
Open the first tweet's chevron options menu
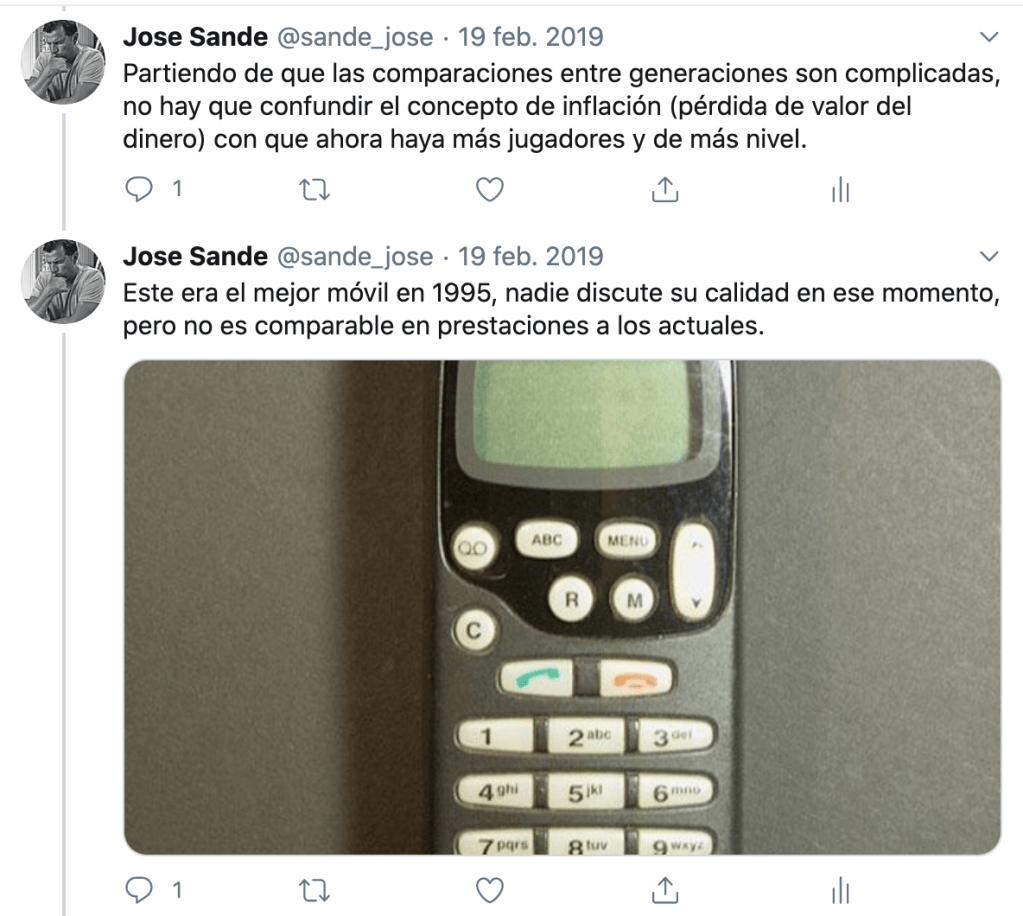(989, 37)
